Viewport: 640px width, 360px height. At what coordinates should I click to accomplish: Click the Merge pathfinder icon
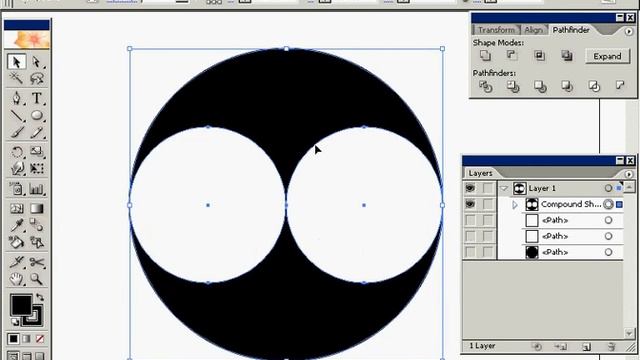click(x=540, y=86)
